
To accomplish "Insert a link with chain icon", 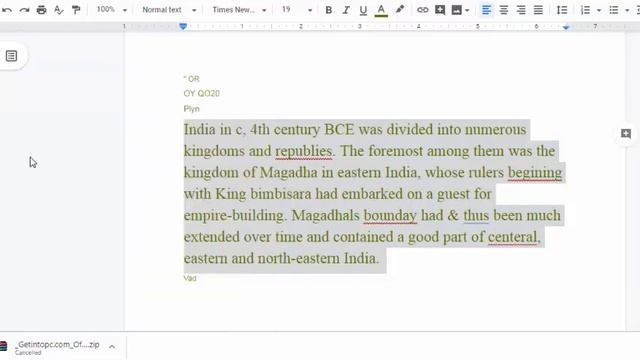I will [422, 10].
